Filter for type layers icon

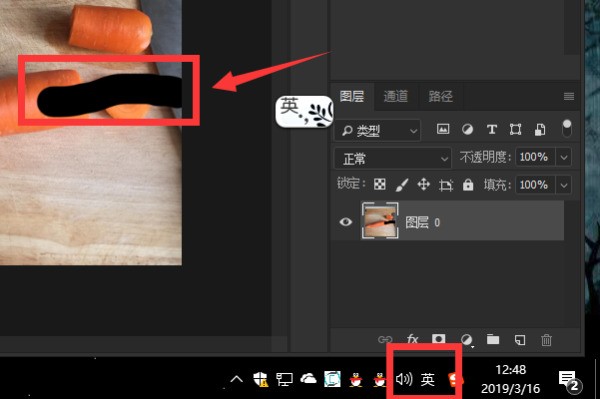pos(492,130)
